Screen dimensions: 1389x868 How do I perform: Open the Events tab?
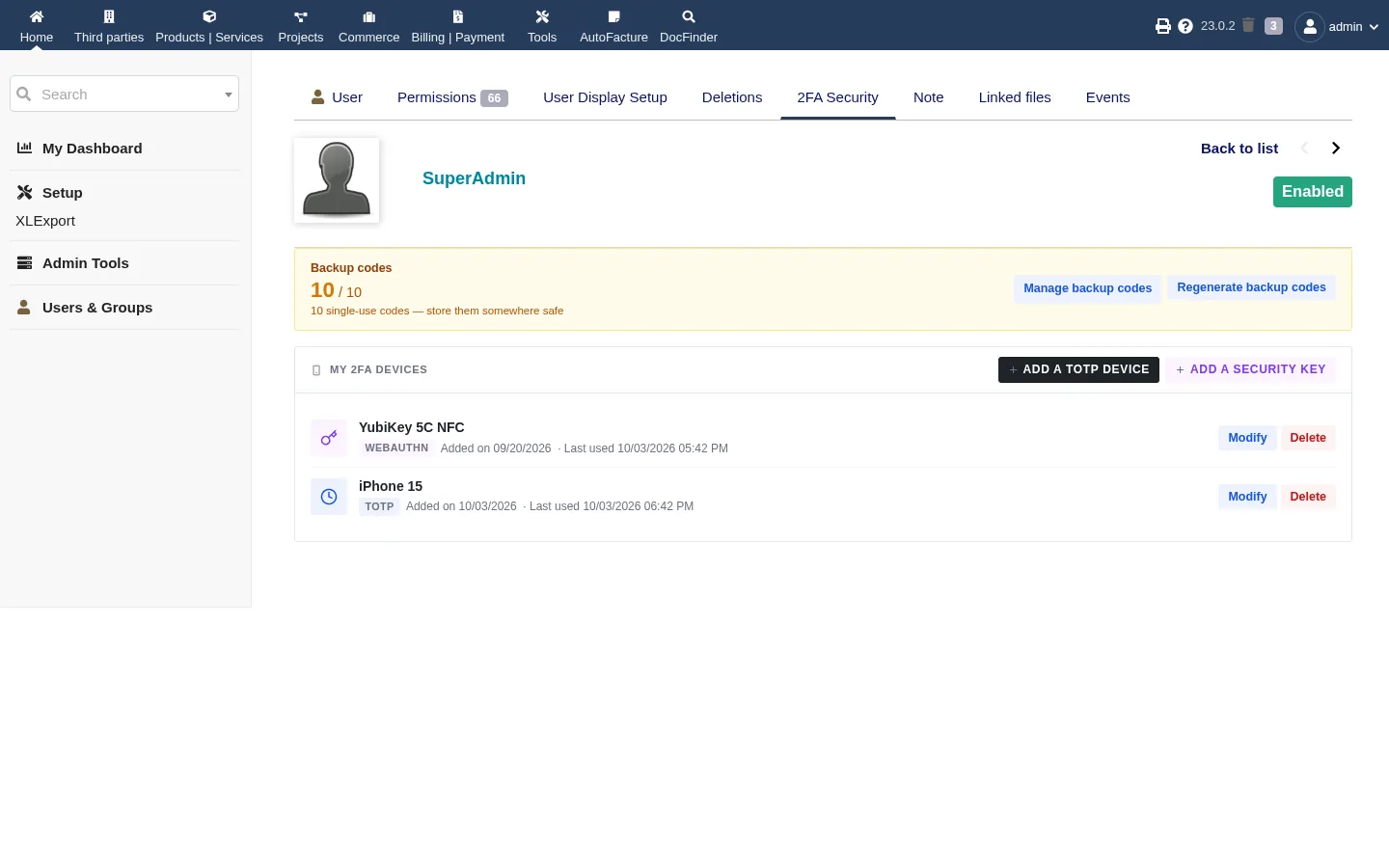tap(1107, 97)
